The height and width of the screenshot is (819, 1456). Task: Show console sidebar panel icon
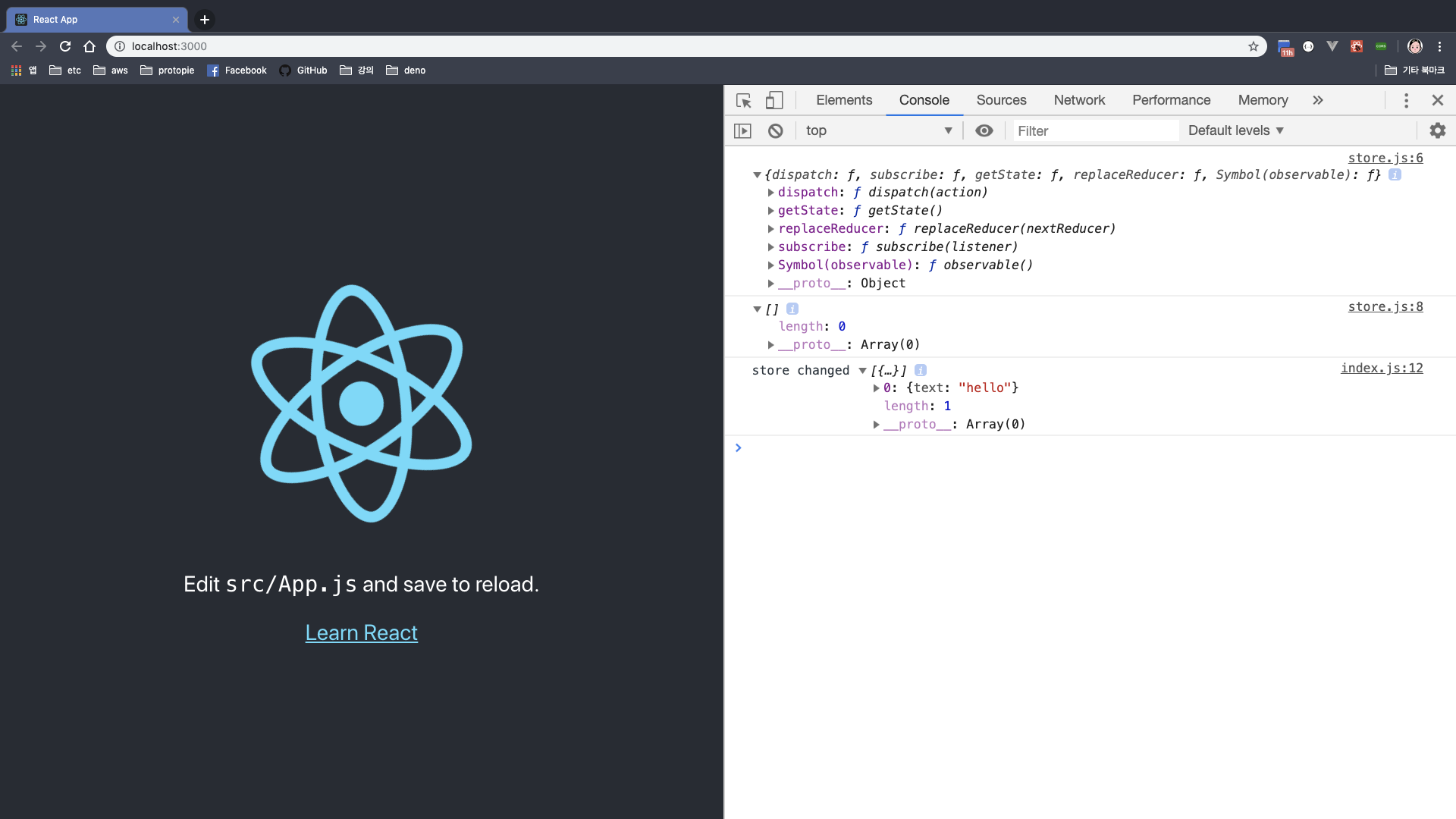click(742, 130)
